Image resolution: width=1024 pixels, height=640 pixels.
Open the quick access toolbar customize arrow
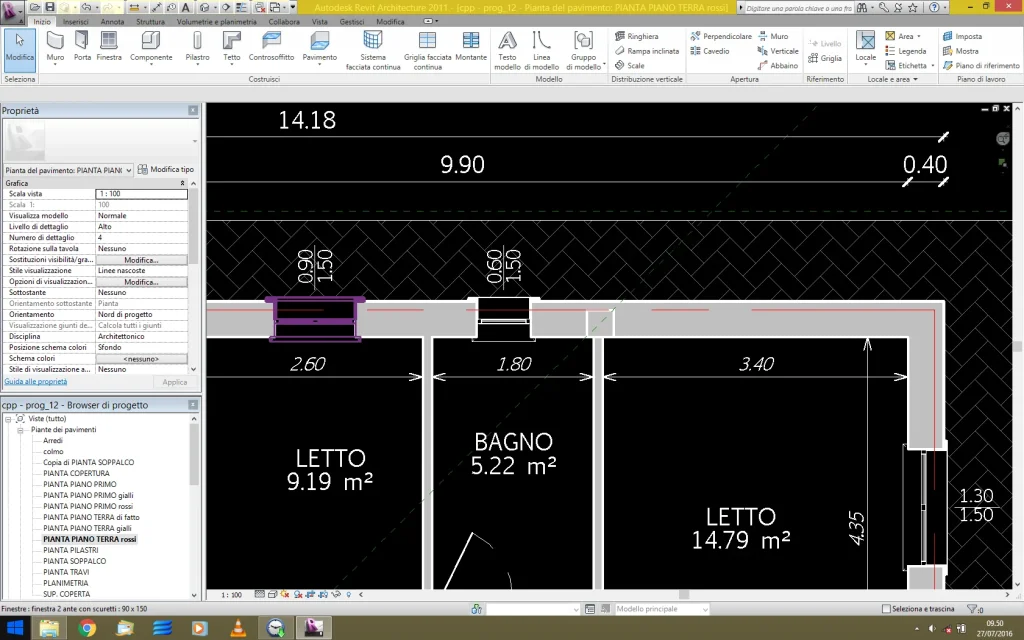click(293, 7)
